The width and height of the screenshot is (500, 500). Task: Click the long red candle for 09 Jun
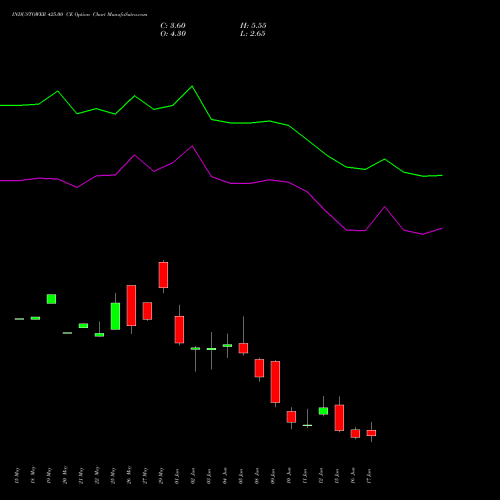click(275, 382)
